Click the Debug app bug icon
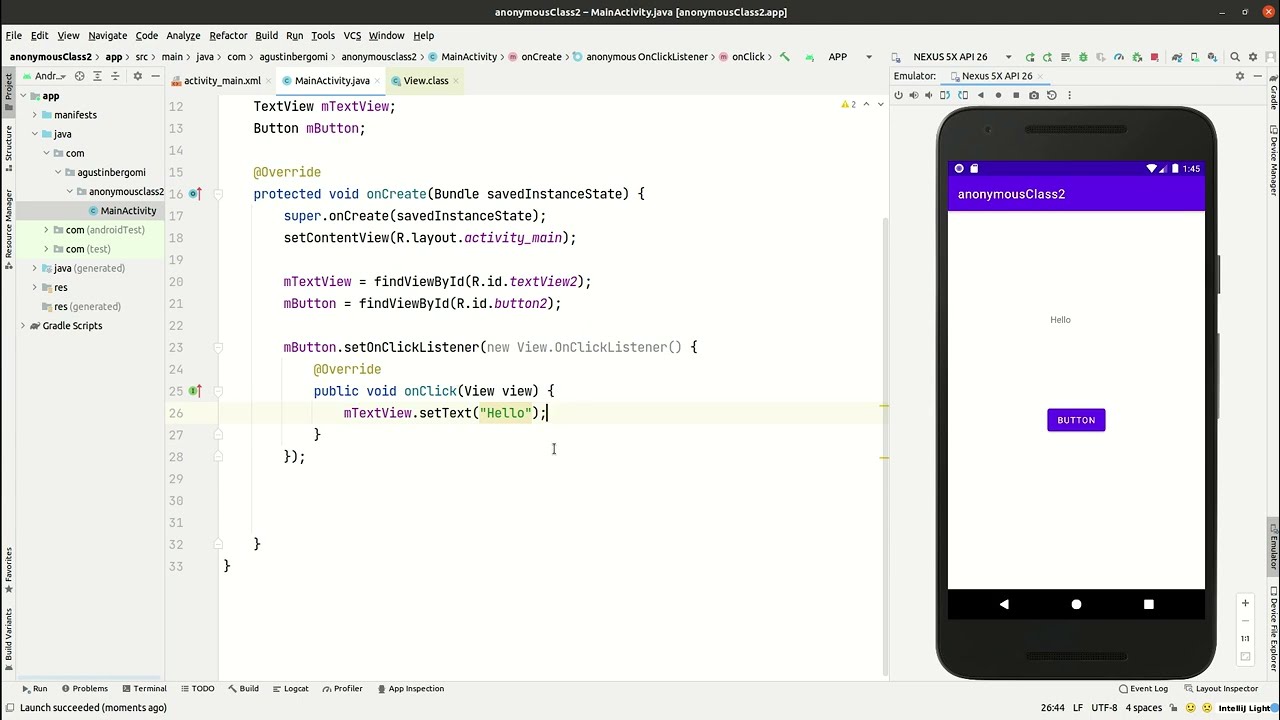 (x=1083, y=57)
